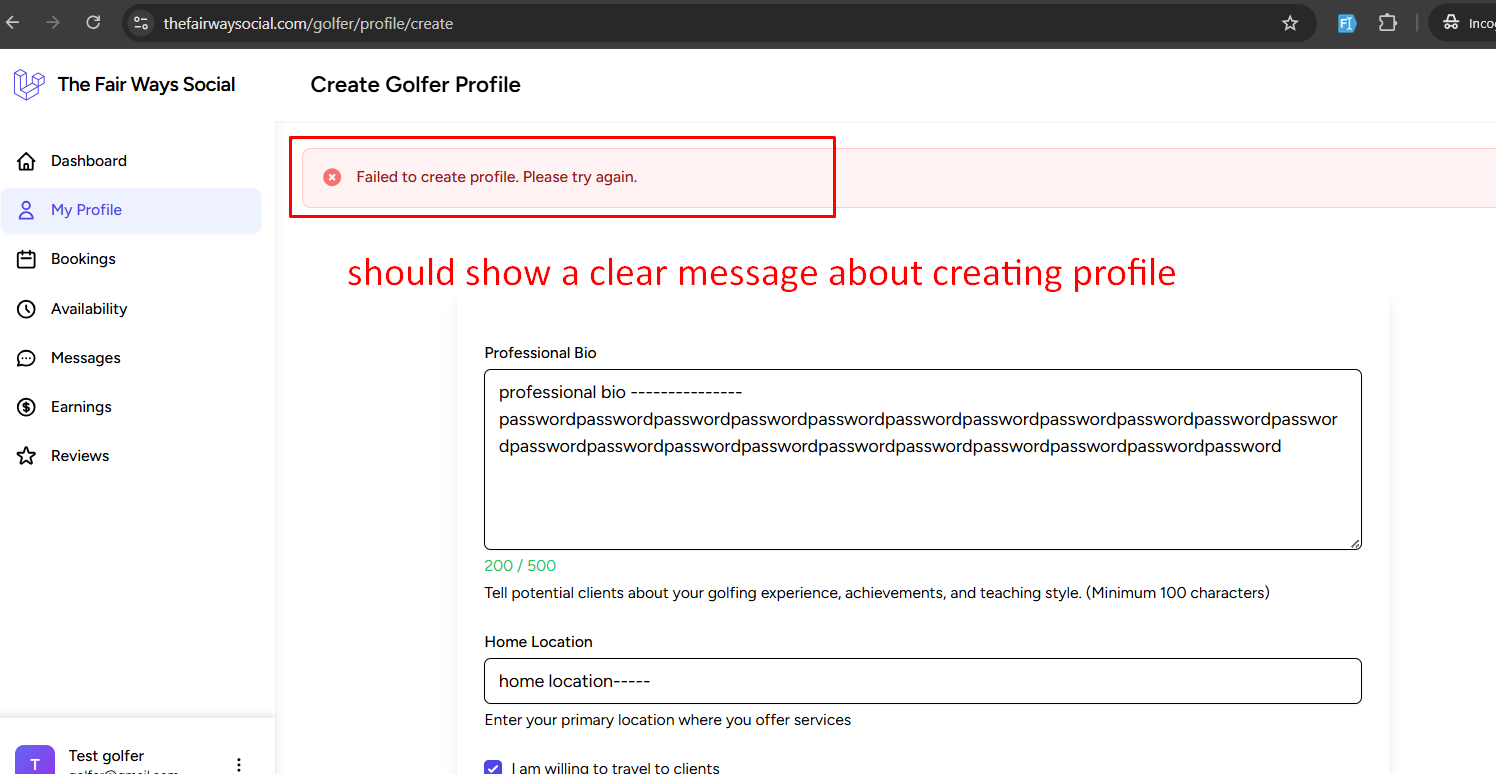This screenshot has height=774, width=1496.
Task: Uncheck the willing to travel checkbox
Action: 493,767
